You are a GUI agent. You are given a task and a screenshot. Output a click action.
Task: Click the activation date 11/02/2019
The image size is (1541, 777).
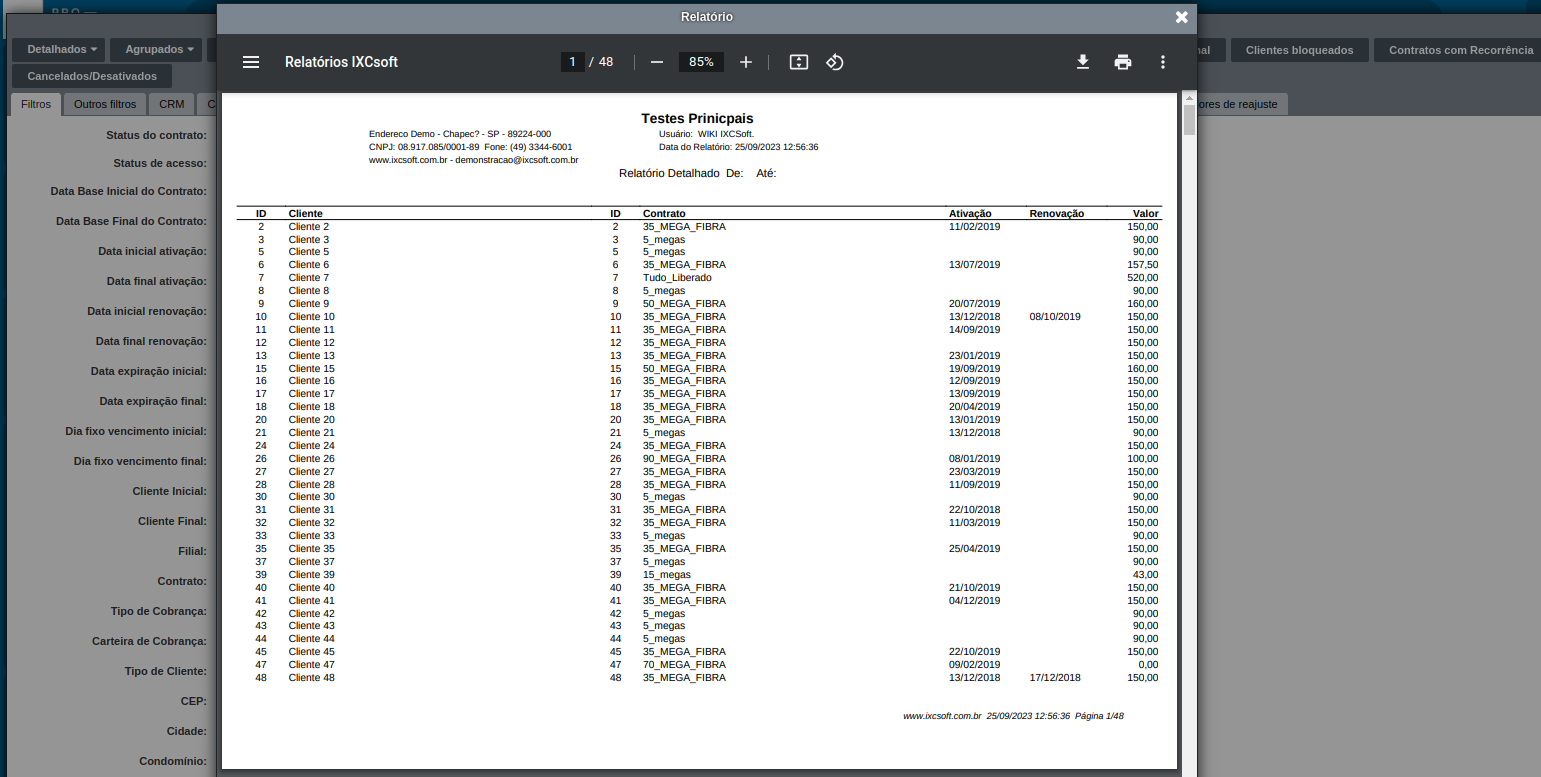click(x=975, y=227)
